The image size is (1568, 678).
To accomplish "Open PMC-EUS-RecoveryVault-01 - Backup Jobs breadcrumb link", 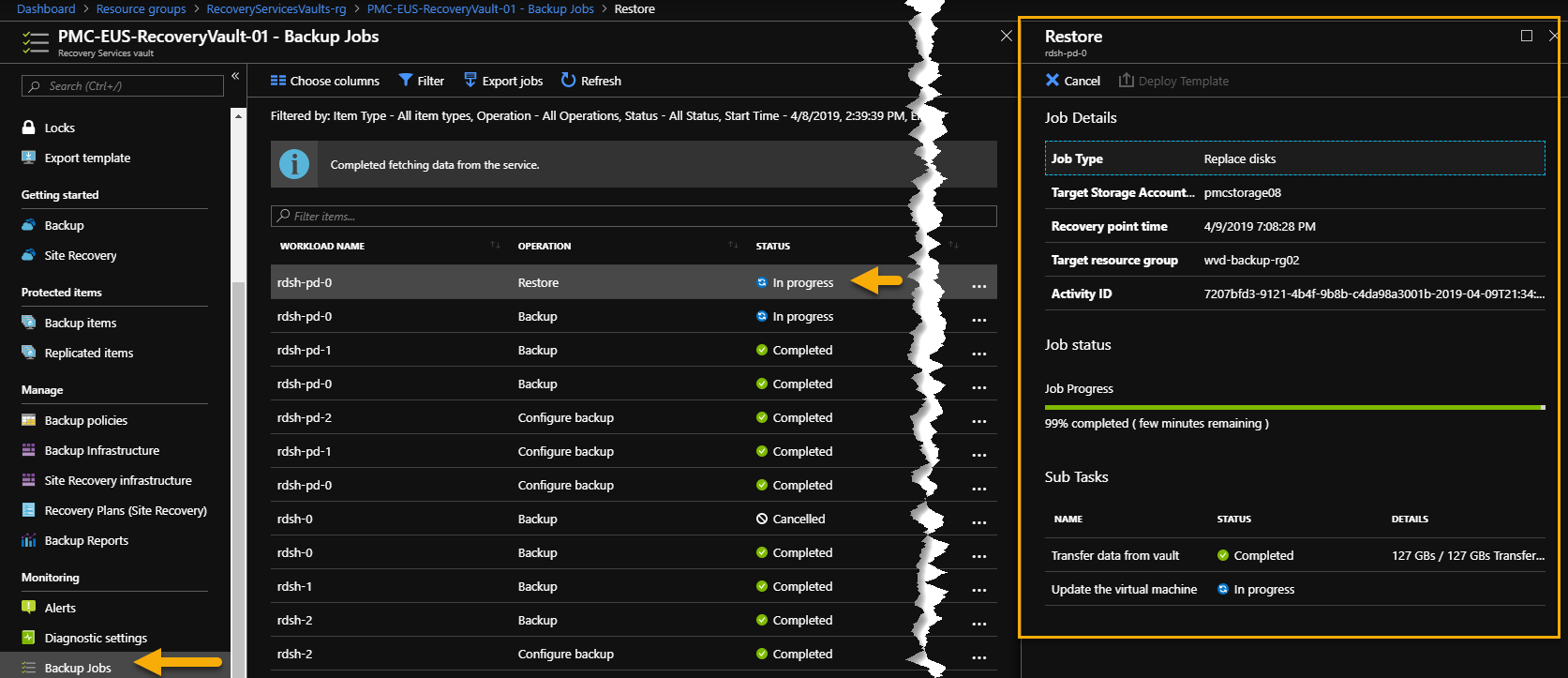I will pyautogui.click(x=481, y=8).
